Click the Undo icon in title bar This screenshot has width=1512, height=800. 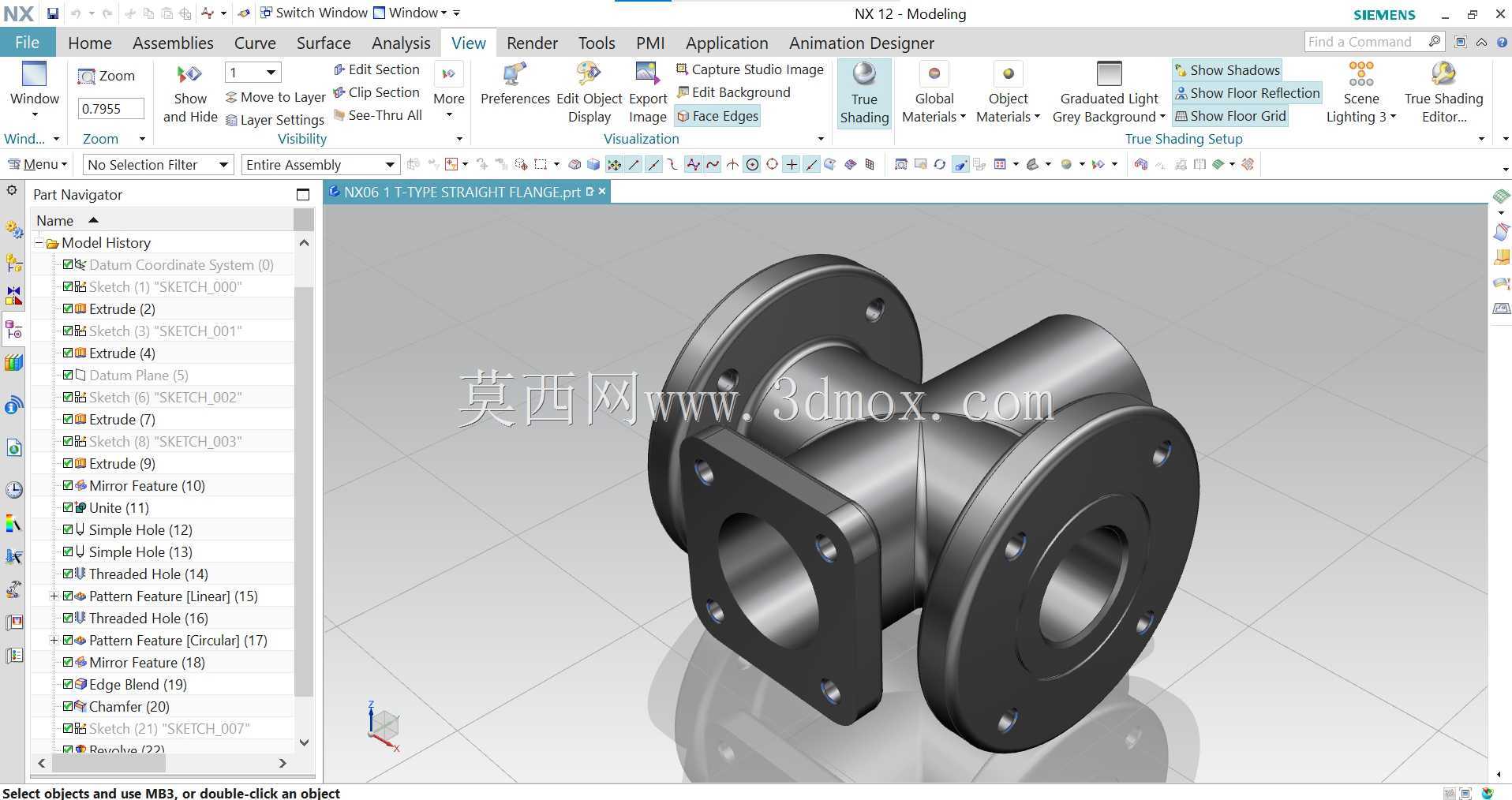76,13
